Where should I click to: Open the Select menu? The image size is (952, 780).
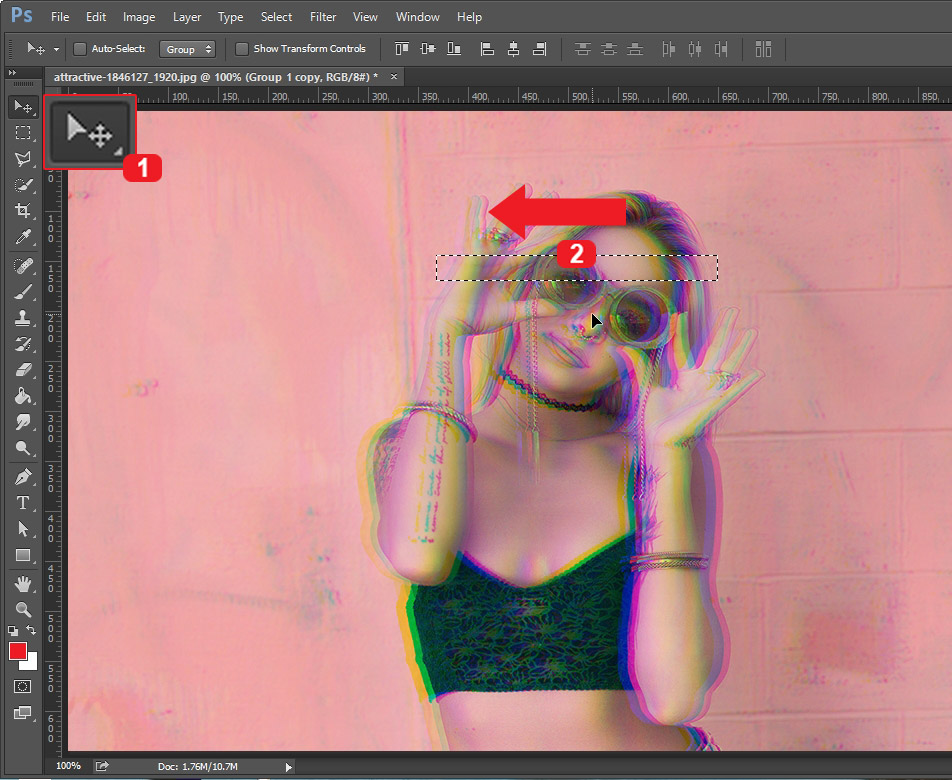point(276,17)
